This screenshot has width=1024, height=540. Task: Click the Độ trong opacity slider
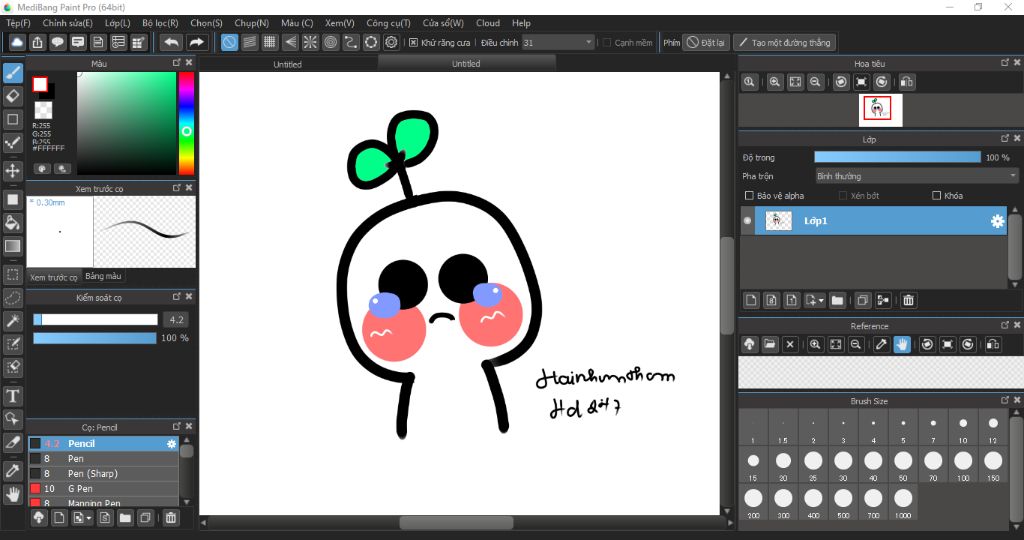pos(897,157)
